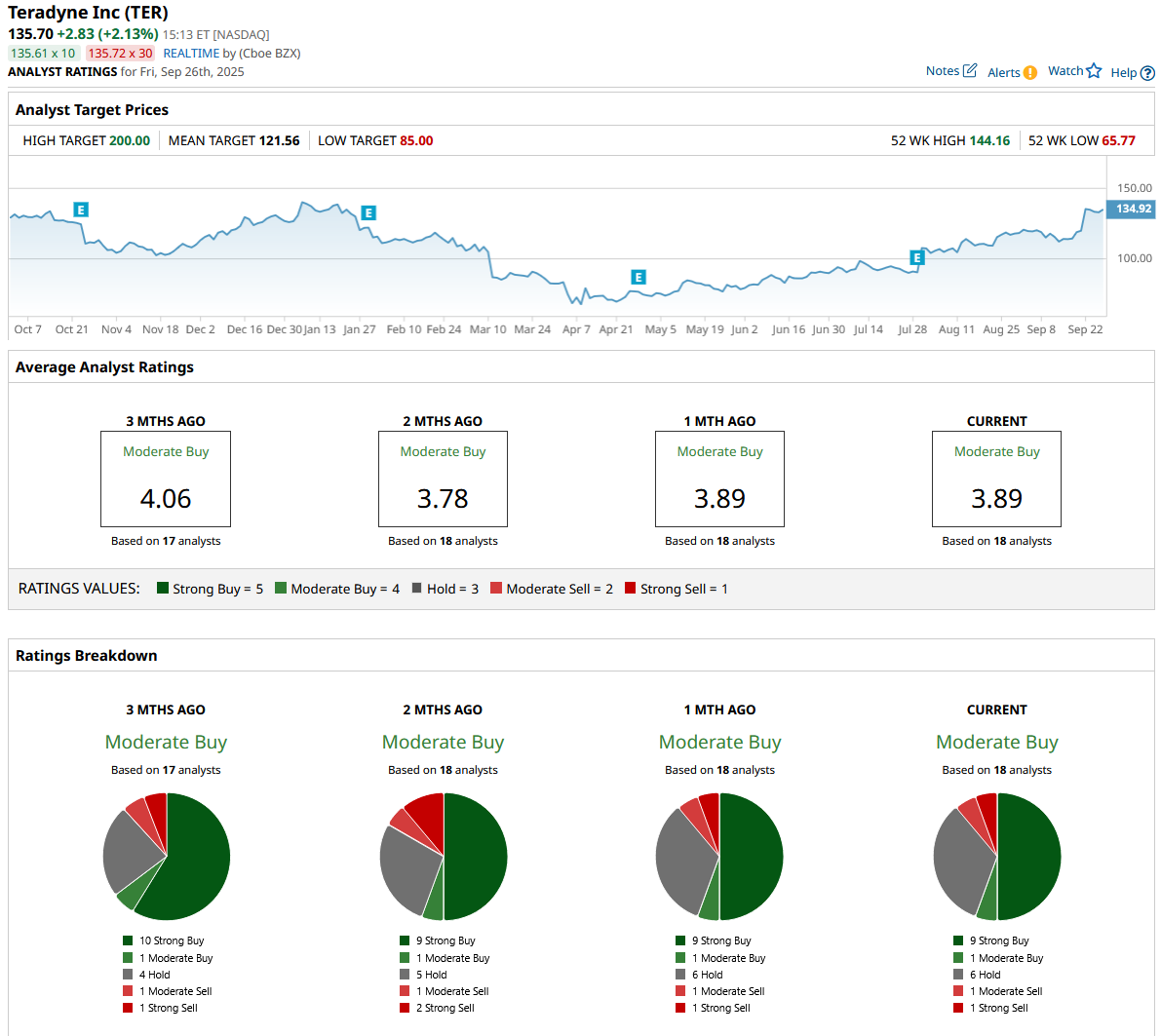Click the Alerts exclamation icon

[1030, 72]
